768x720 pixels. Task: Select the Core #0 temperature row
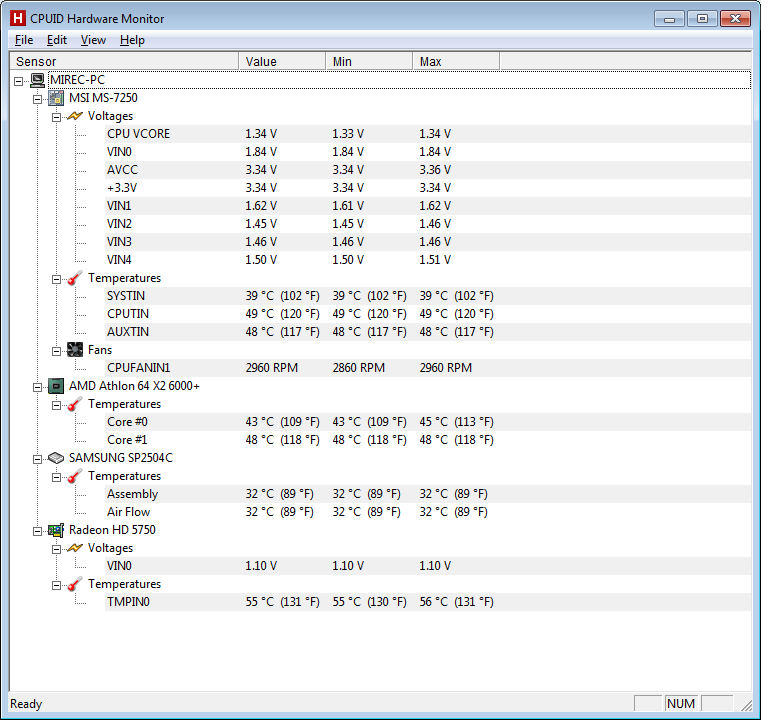point(428,422)
